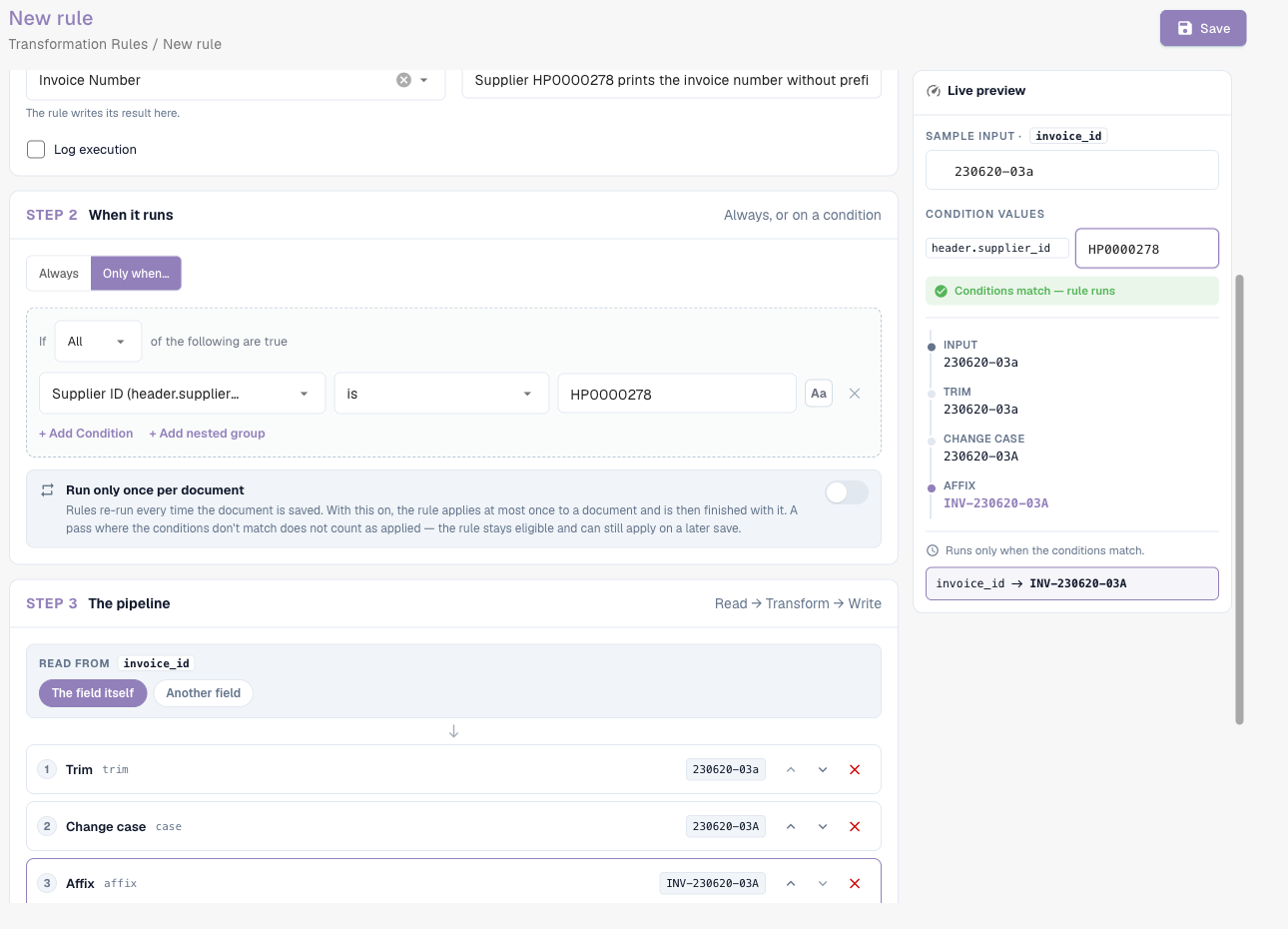1288x929 pixels.
Task: Clear the Invoice Number field selection
Action: (403, 80)
